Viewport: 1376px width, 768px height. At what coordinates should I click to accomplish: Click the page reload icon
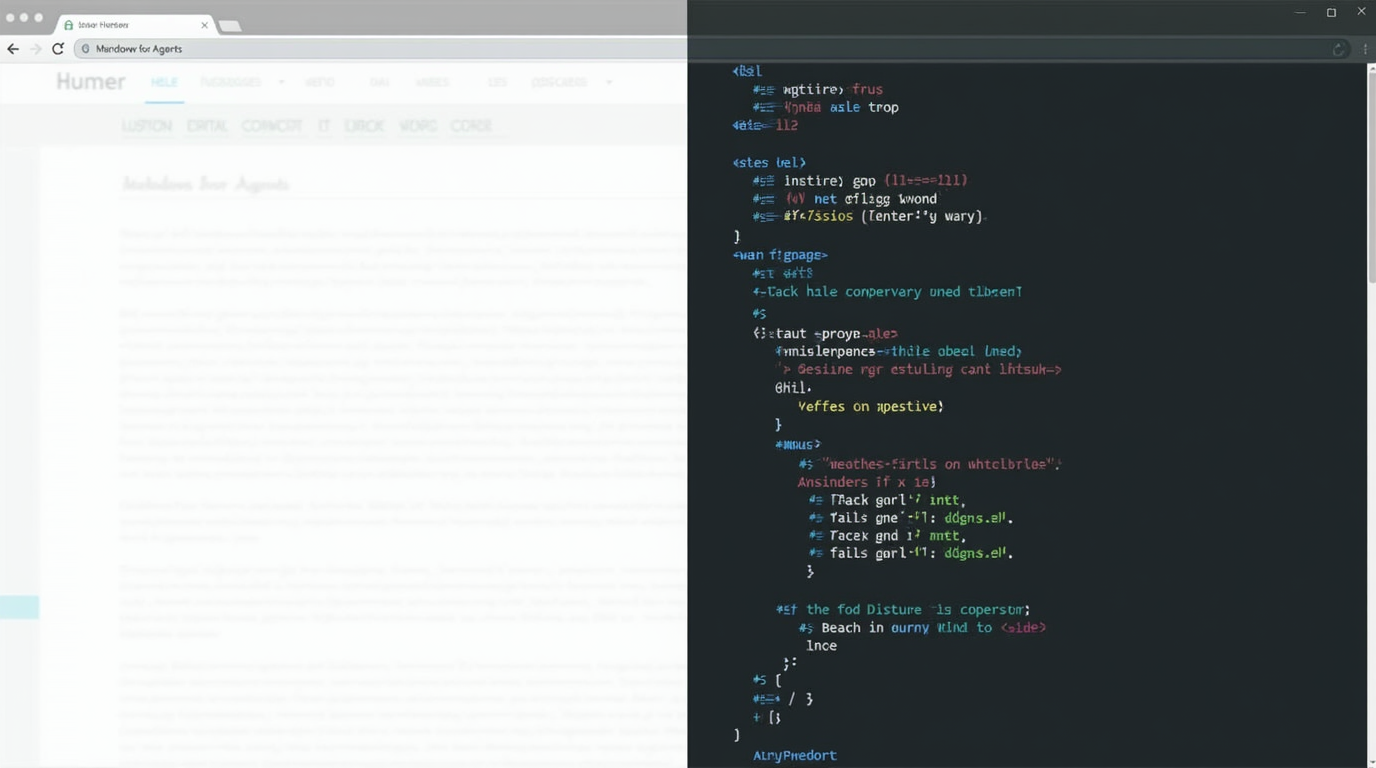[58, 48]
